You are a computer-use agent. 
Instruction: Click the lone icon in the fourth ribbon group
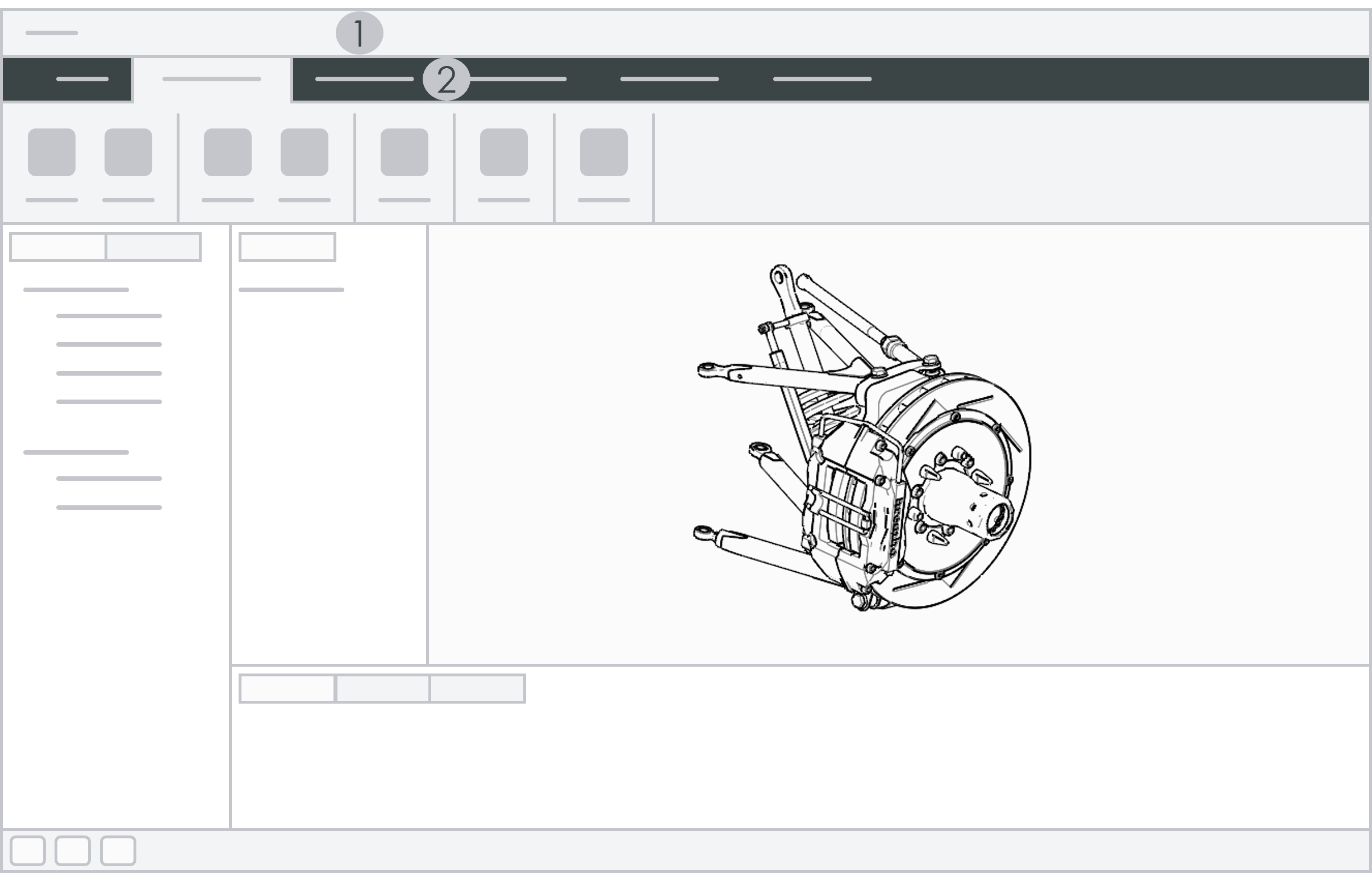click(x=504, y=152)
